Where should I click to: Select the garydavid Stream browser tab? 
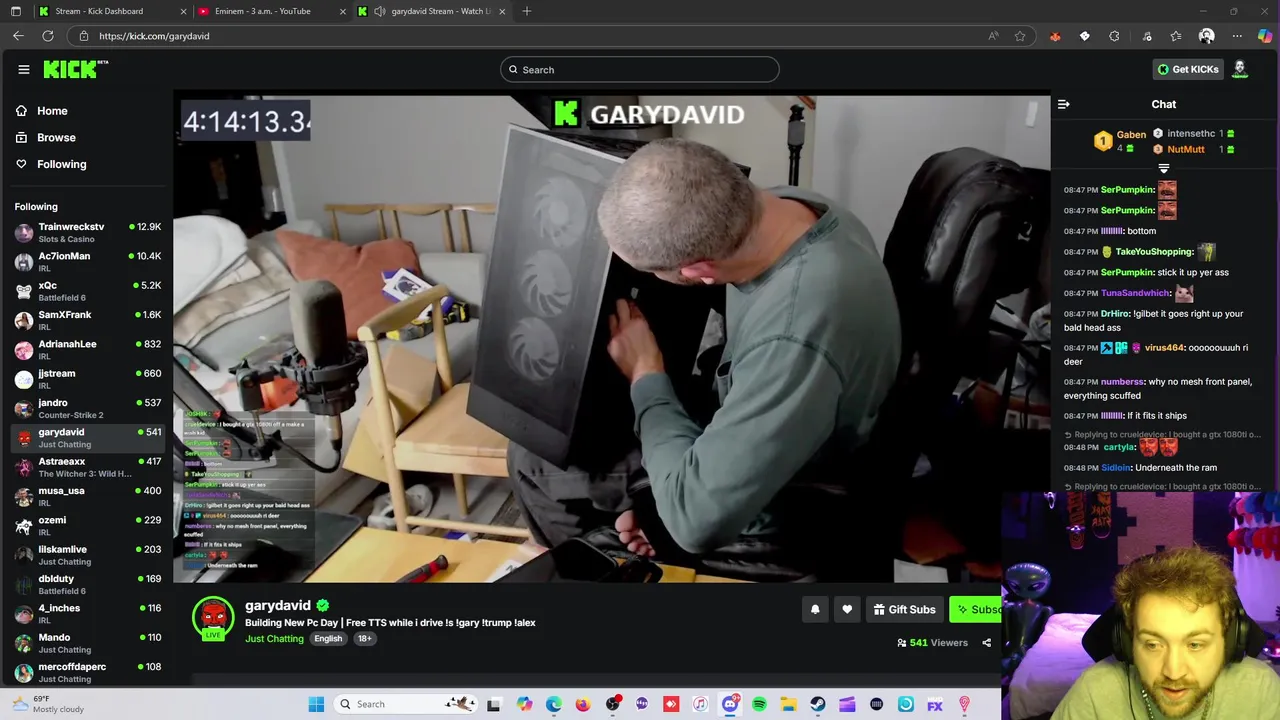tap(430, 11)
